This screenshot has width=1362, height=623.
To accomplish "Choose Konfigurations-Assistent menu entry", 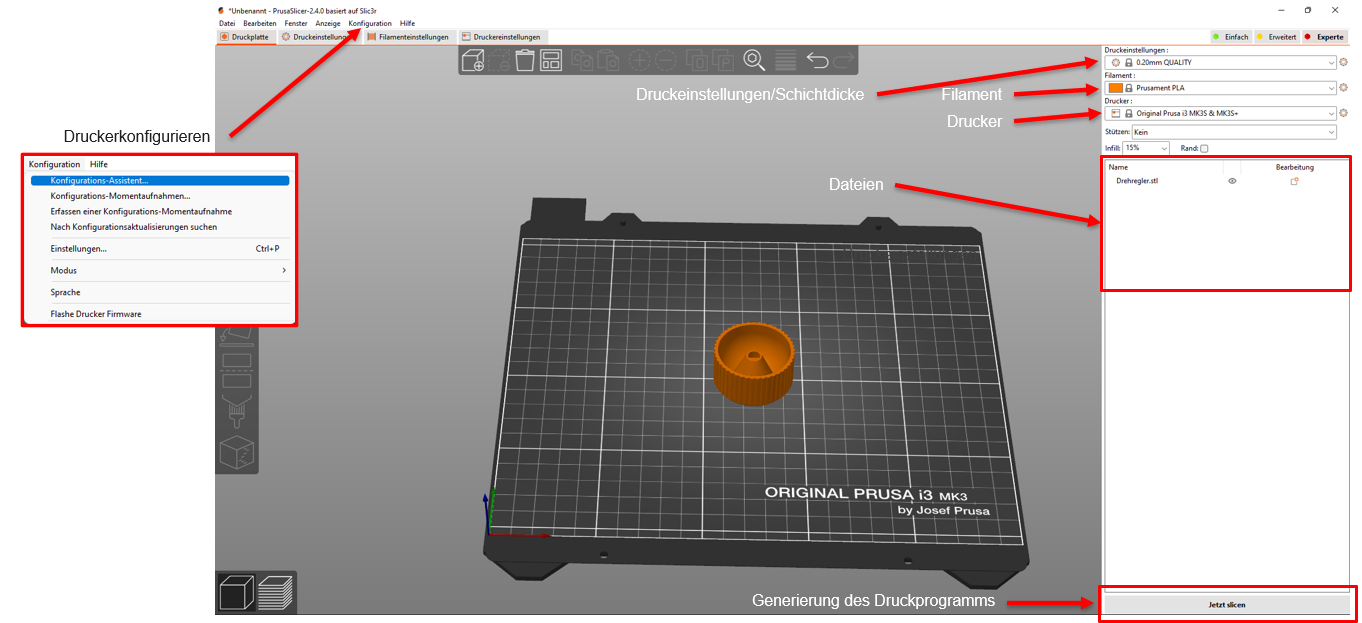I will (x=99, y=181).
